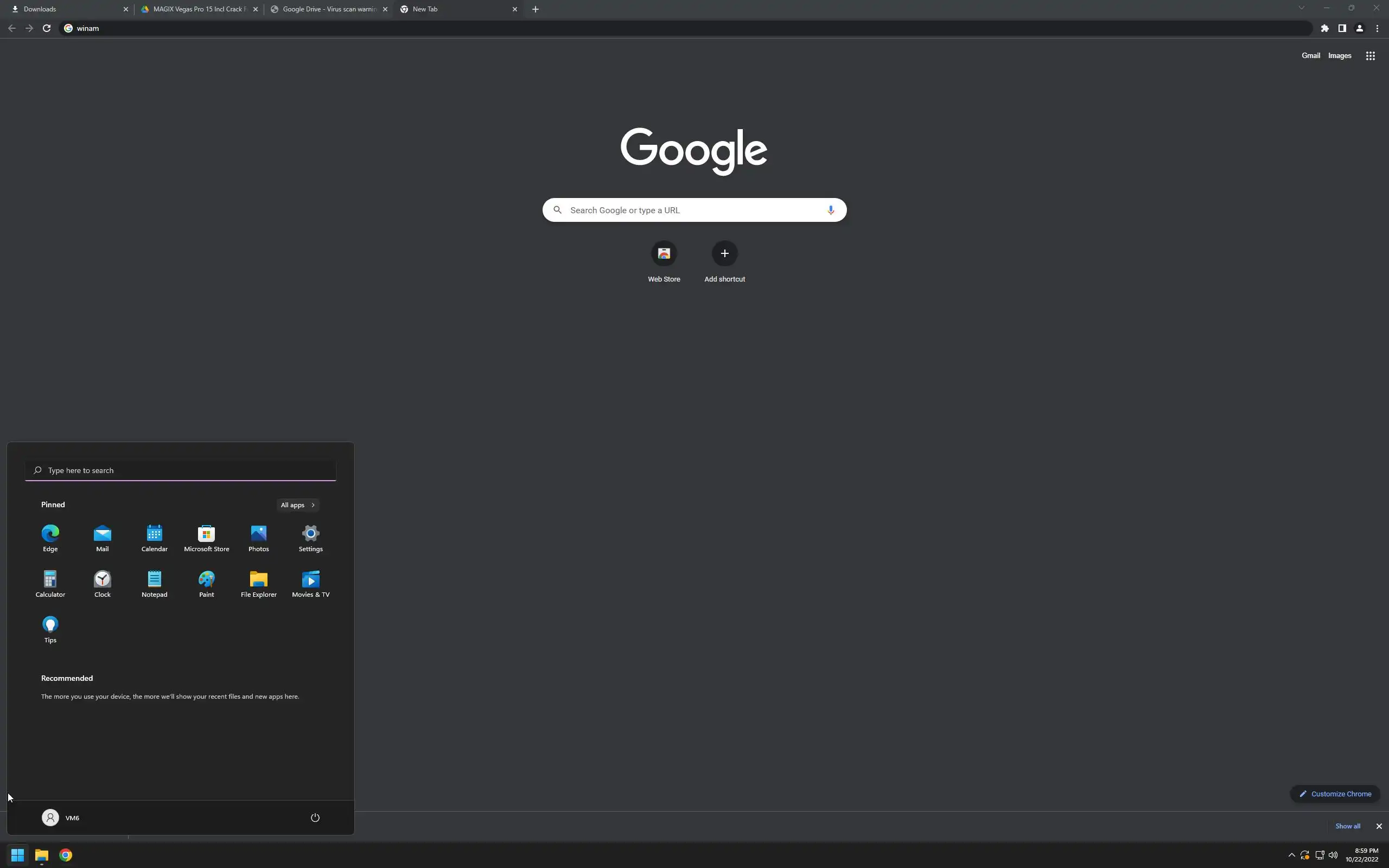
Task: Switch to MAGIX Vegas Pro tab
Action: [x=198, y=9]
